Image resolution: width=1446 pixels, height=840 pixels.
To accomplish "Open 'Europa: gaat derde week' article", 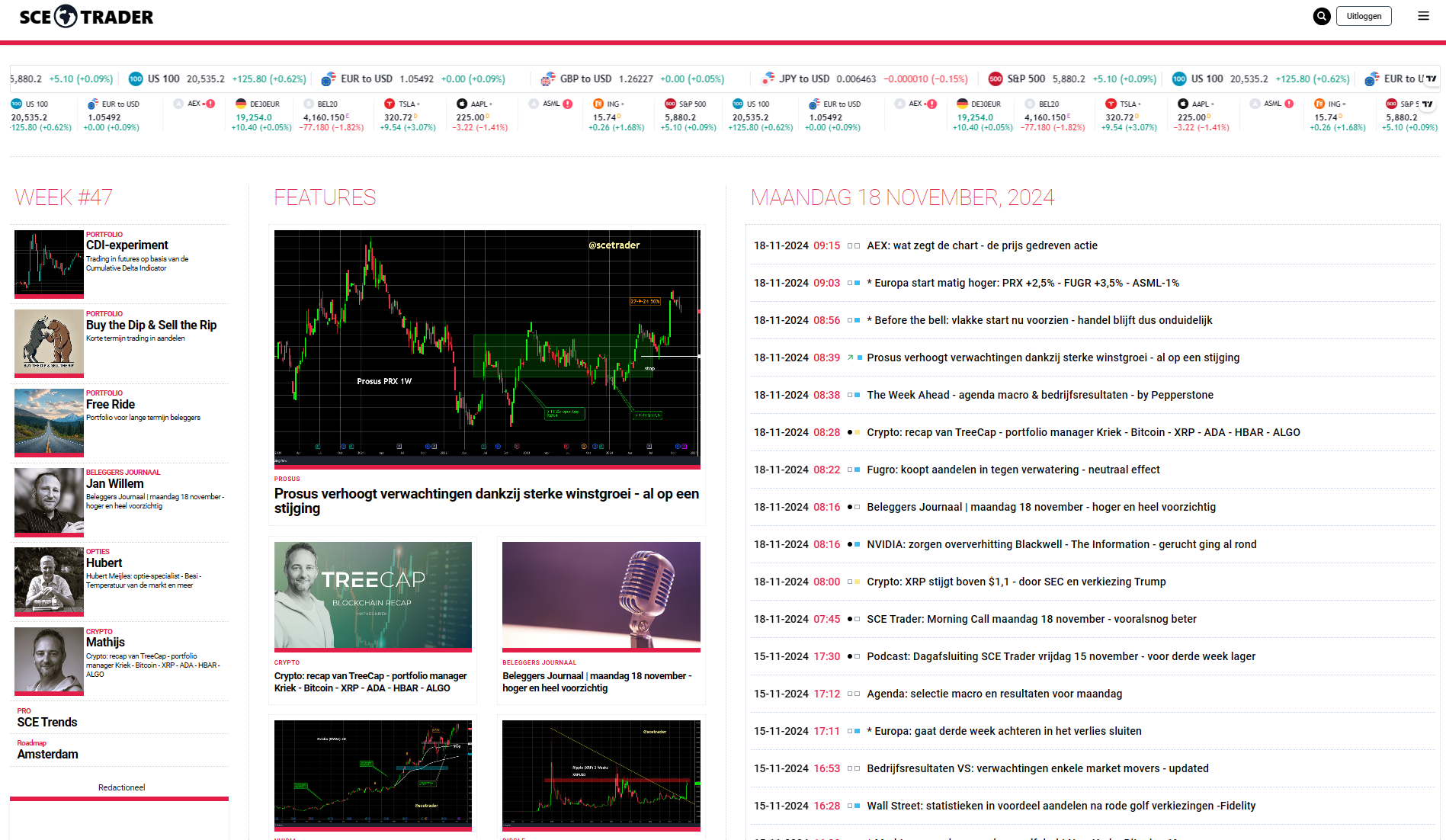I will tap(1004, 731).
